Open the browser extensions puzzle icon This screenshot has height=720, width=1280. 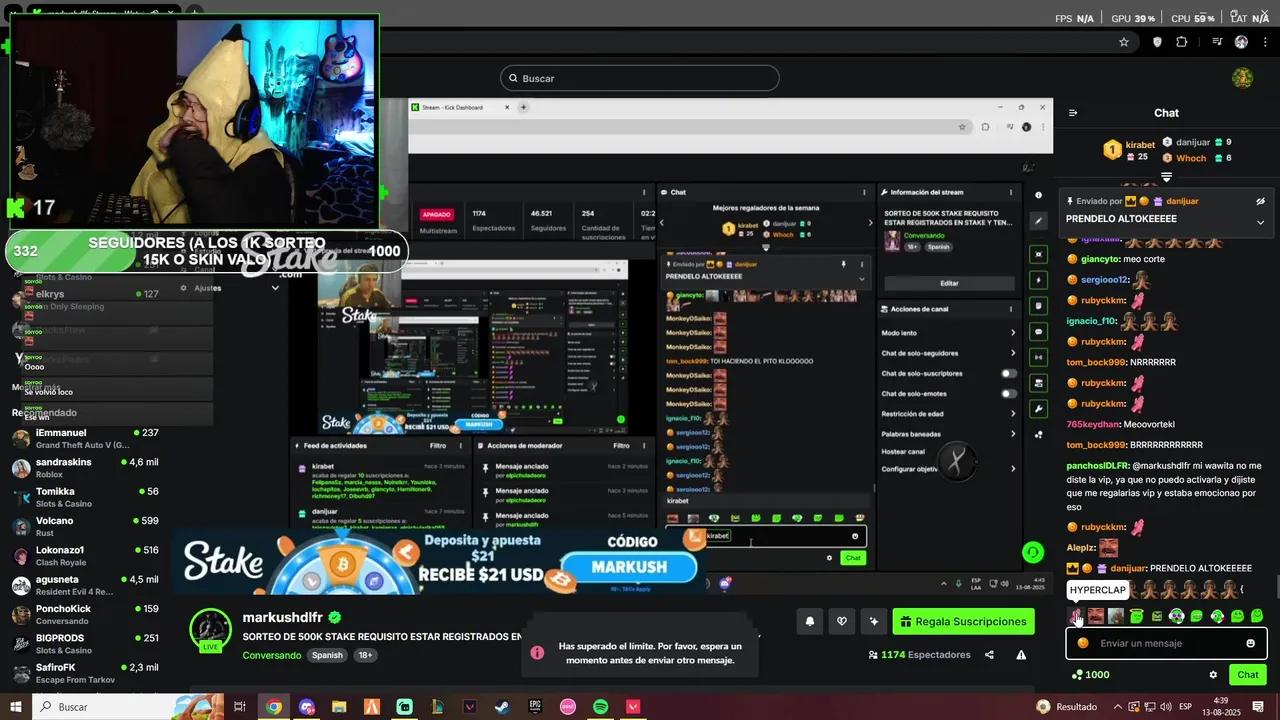[x=1182, y=42]
